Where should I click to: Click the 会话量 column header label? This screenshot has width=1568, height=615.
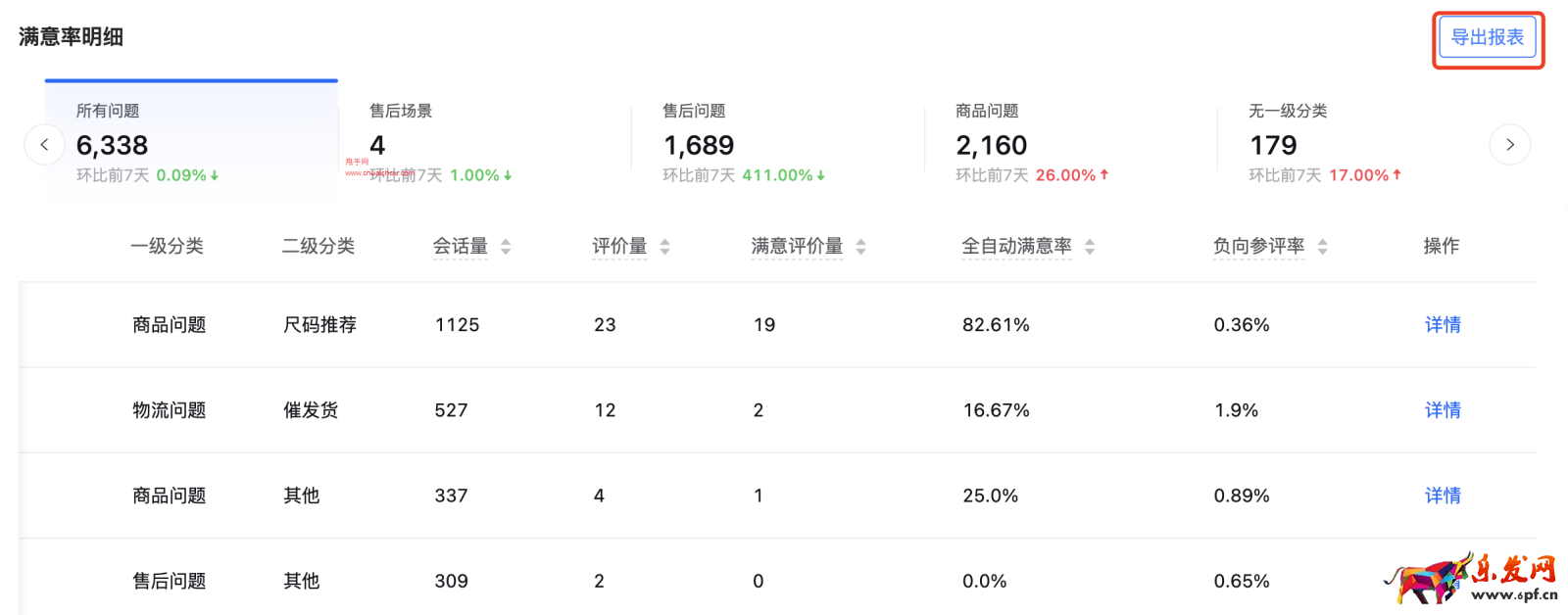(461, 247)
